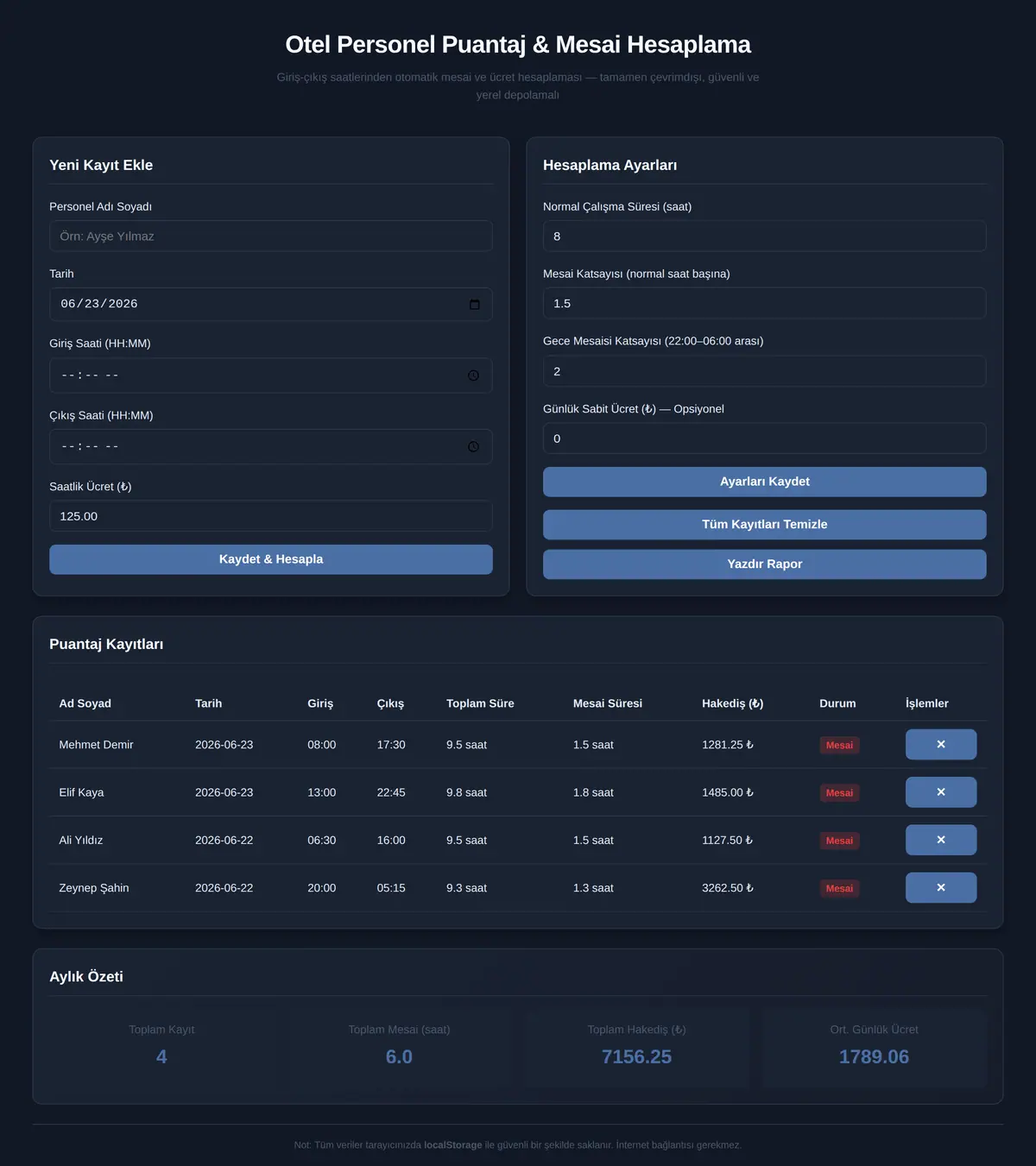Viewport: 1036px width, 1166px height.
Task: Focus the Gece Mesaisi Katsayısı input
Action: click(x=765, y=371)
